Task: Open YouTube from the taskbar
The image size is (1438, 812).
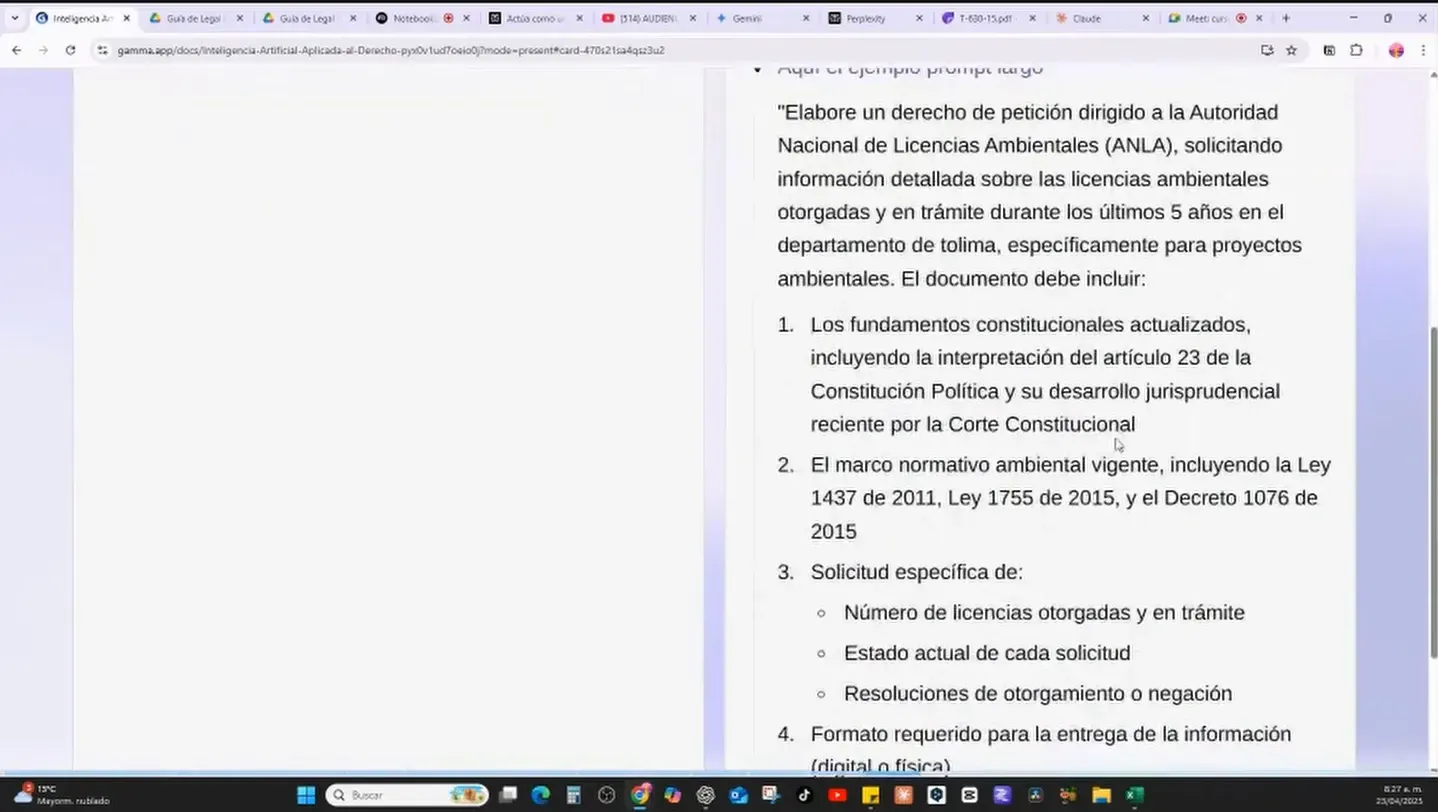Action: click(x=837, y=795)
